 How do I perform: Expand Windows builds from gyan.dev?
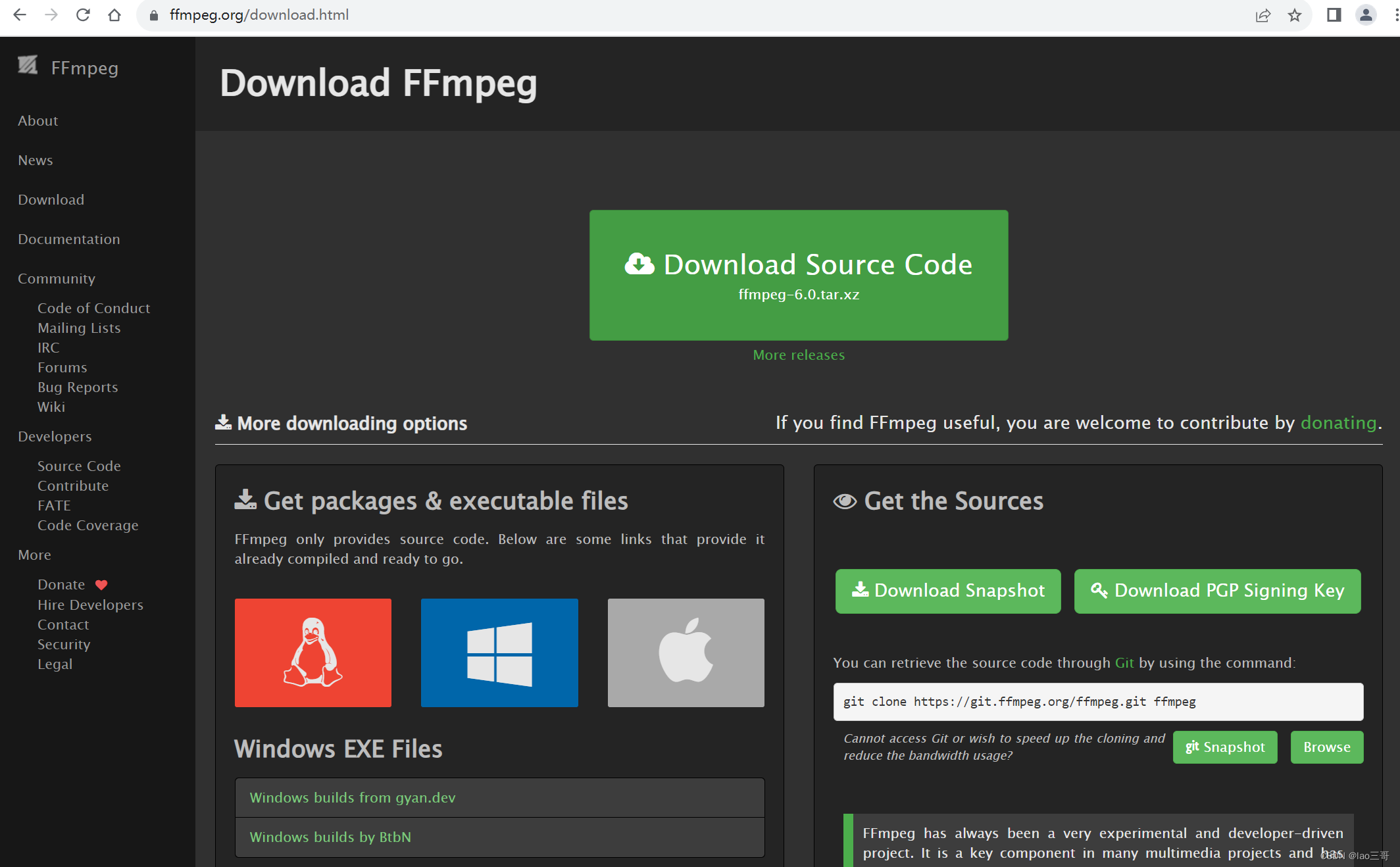point(352,797)
